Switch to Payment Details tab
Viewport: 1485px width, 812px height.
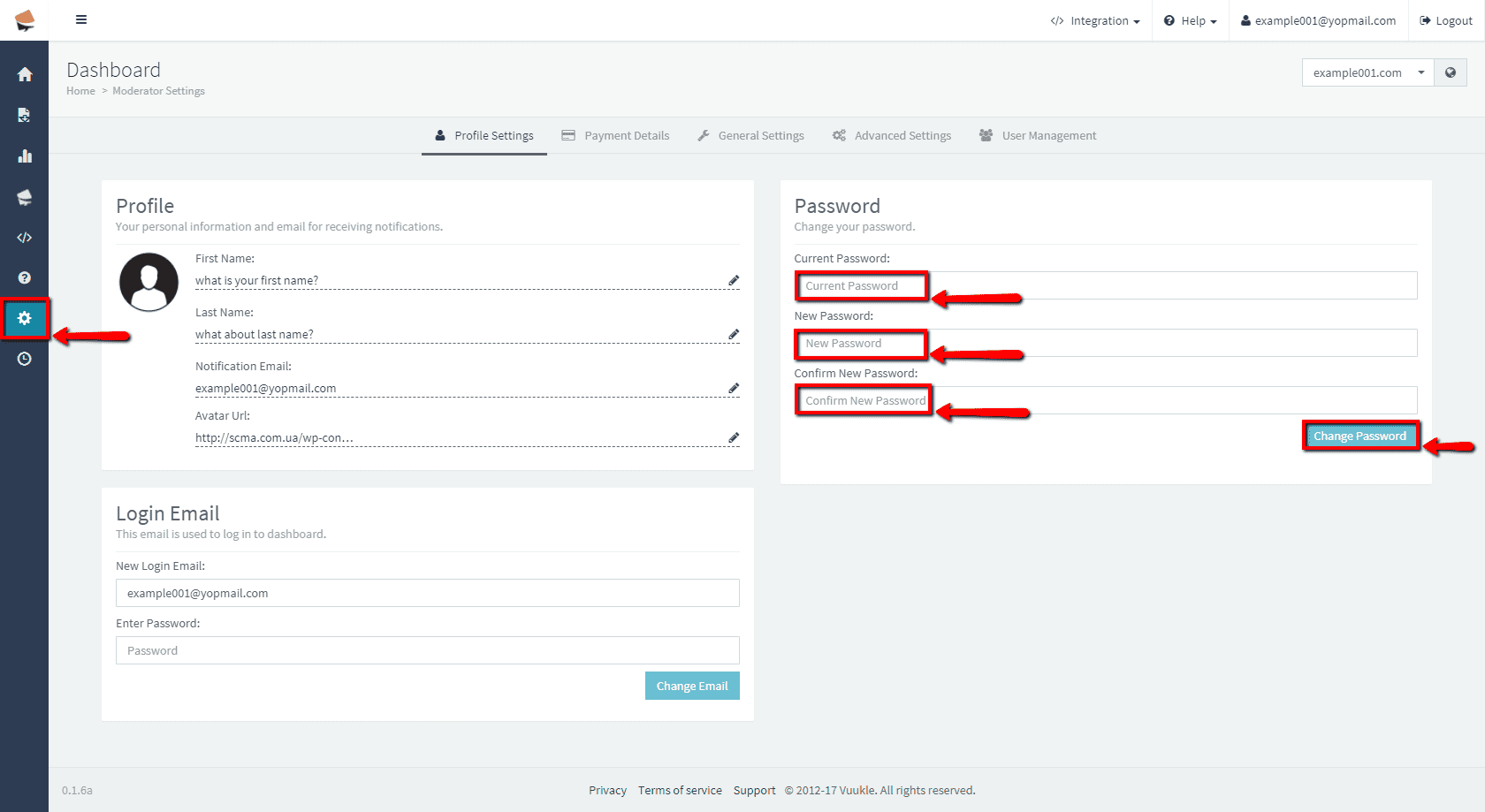pyautogui.click(x=616, y=136)
